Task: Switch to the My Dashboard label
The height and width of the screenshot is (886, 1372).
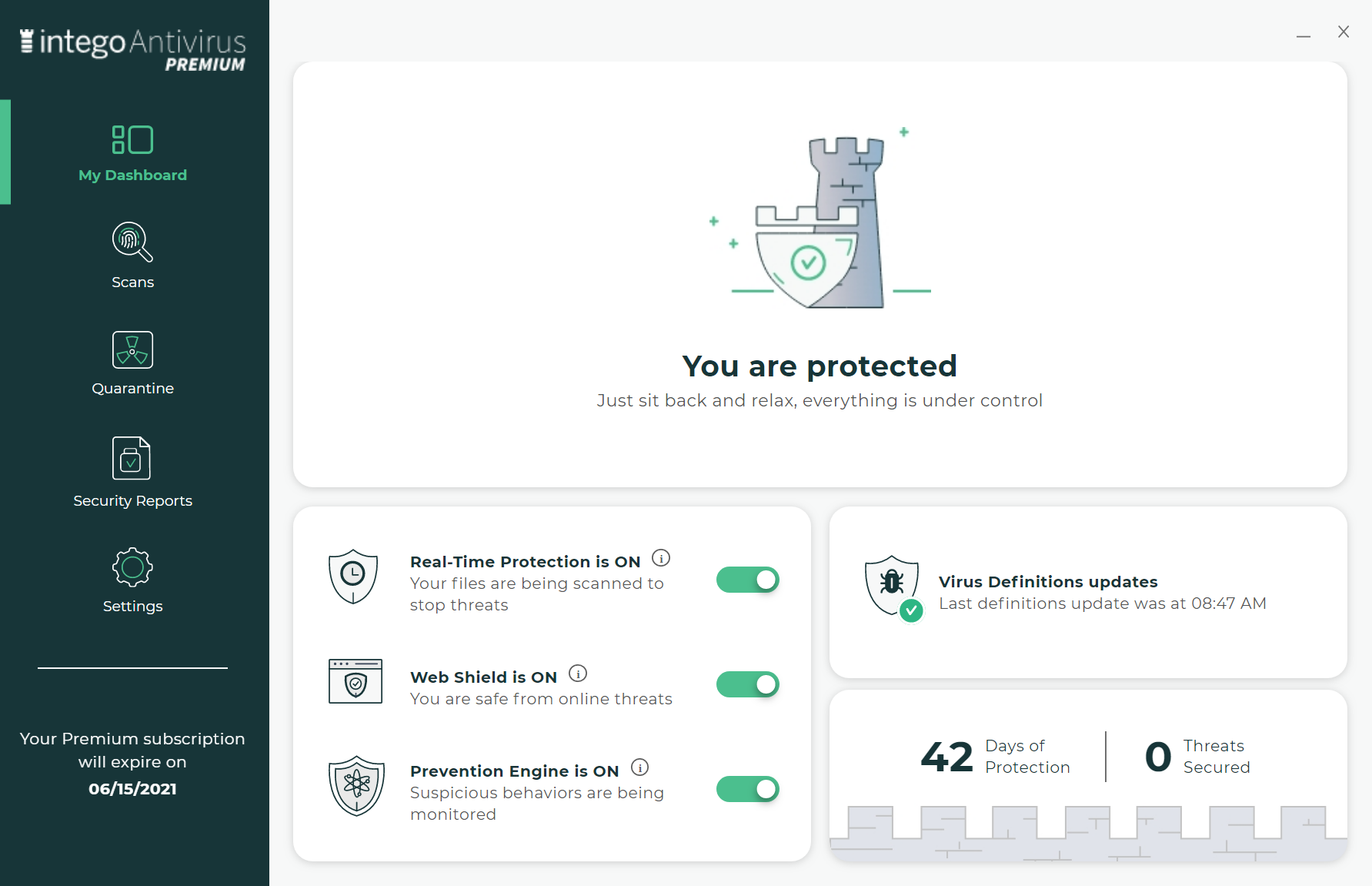Action: click(132, 176)
